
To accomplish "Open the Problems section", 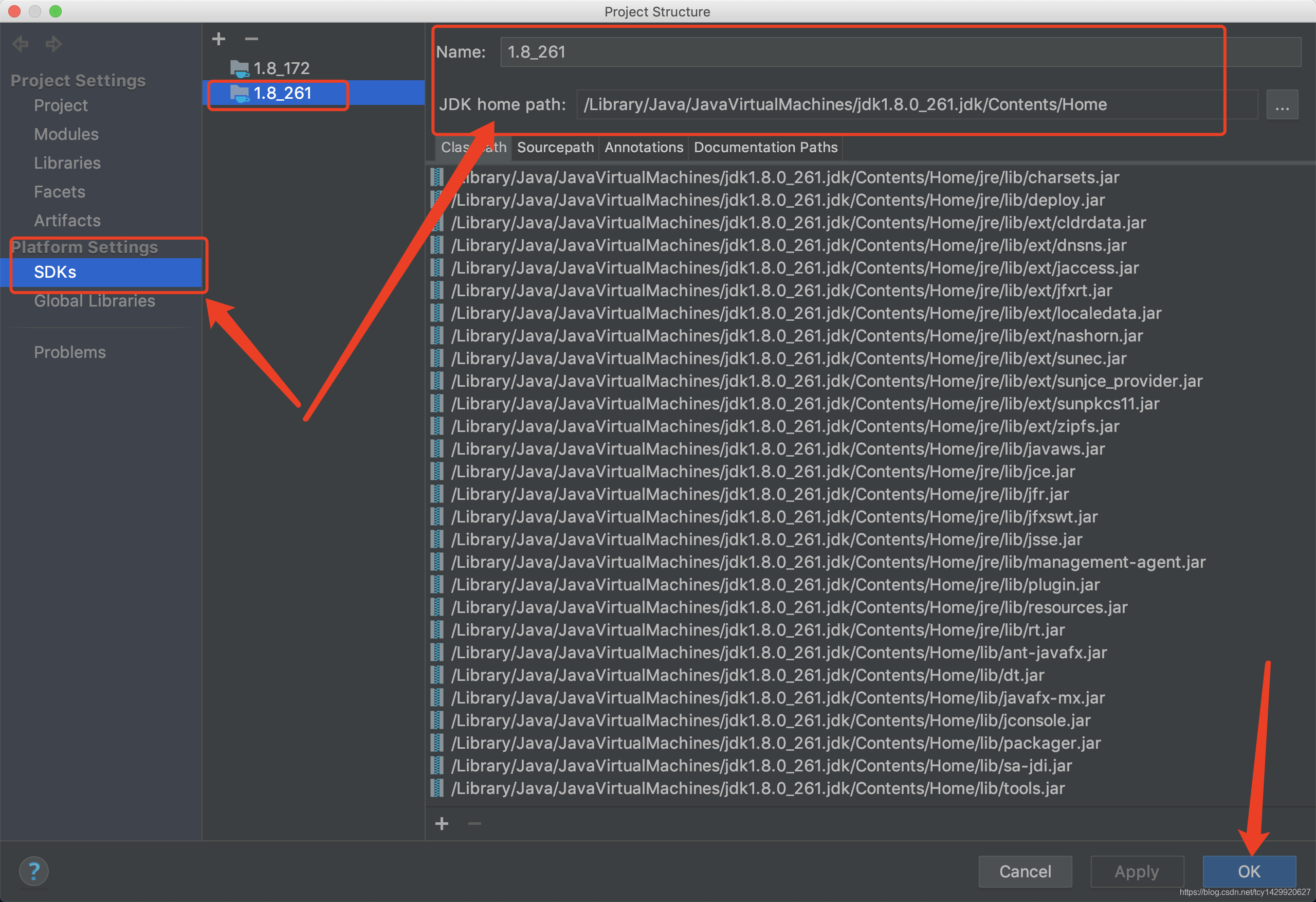I will coord(69,352).
